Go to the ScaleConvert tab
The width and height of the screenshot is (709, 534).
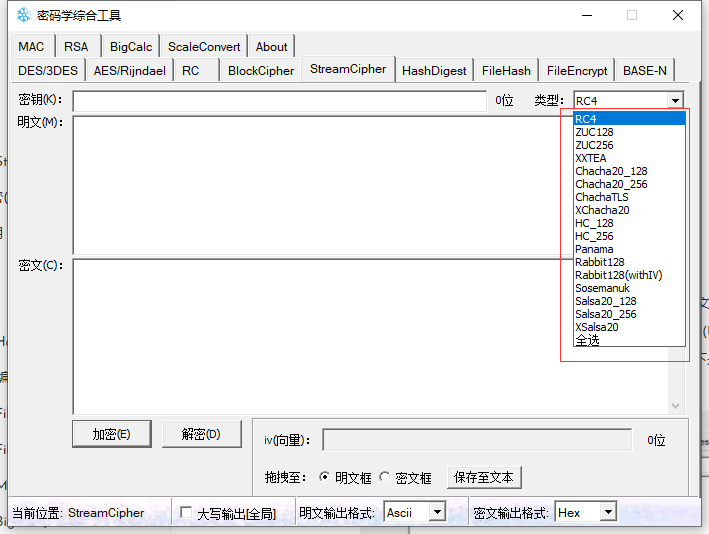(204, 47)
